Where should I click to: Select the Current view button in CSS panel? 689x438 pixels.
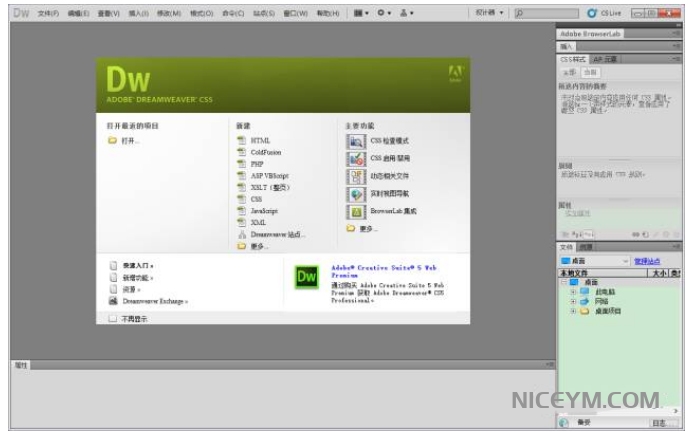click(x=590, y=72)
